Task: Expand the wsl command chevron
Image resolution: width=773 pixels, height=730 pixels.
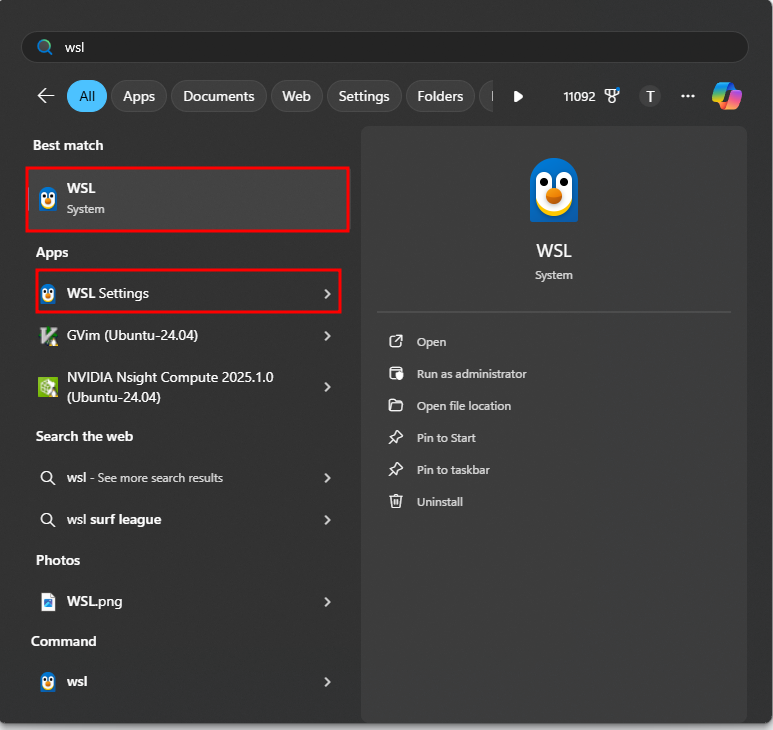Action: [327, 682]
